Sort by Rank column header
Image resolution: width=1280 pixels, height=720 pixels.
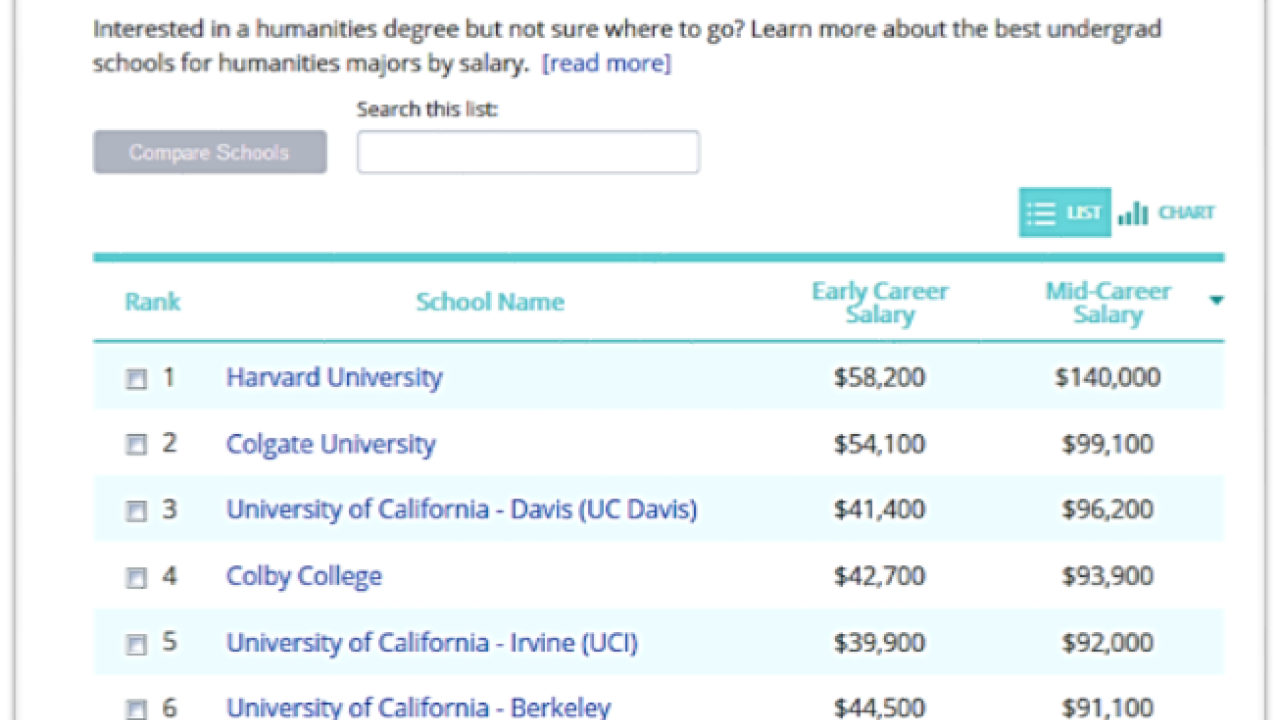(152, 302)
